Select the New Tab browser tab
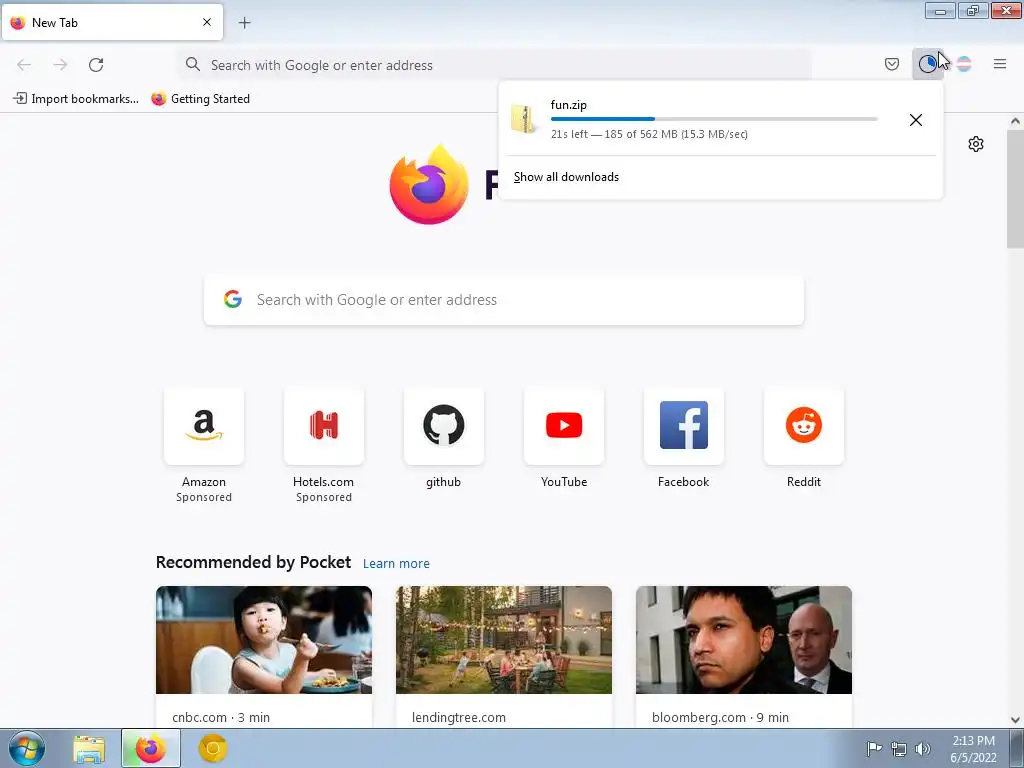 [112, 22]
